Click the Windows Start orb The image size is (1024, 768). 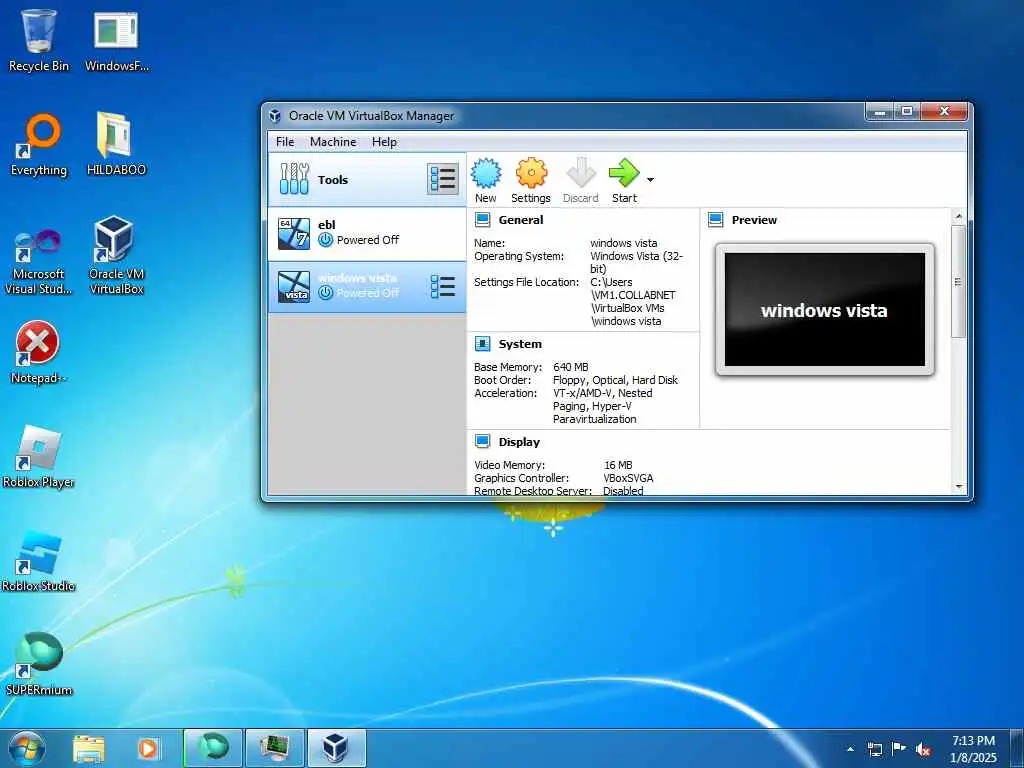[27, 748]
